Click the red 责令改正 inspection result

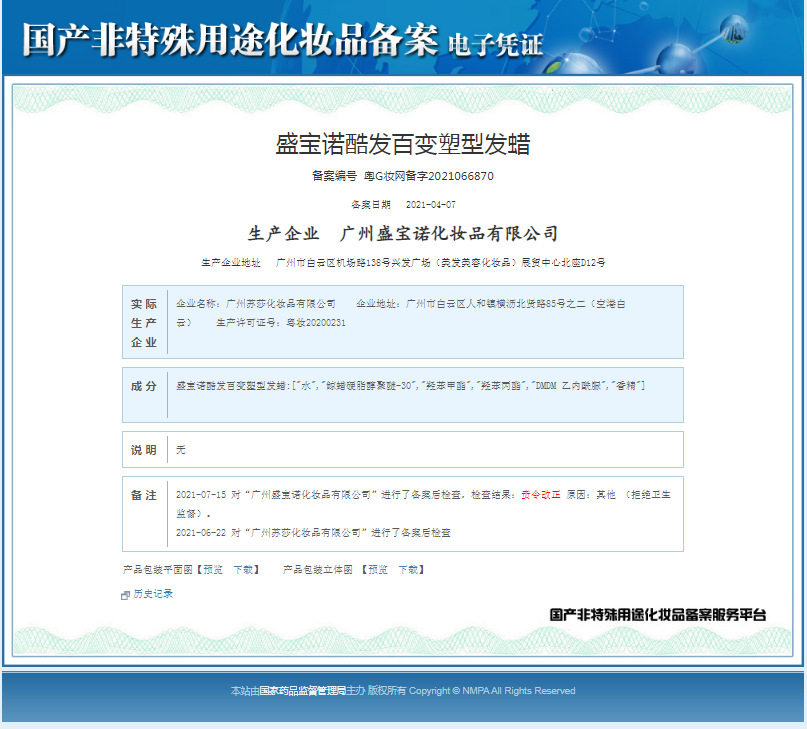coord(539,495)
